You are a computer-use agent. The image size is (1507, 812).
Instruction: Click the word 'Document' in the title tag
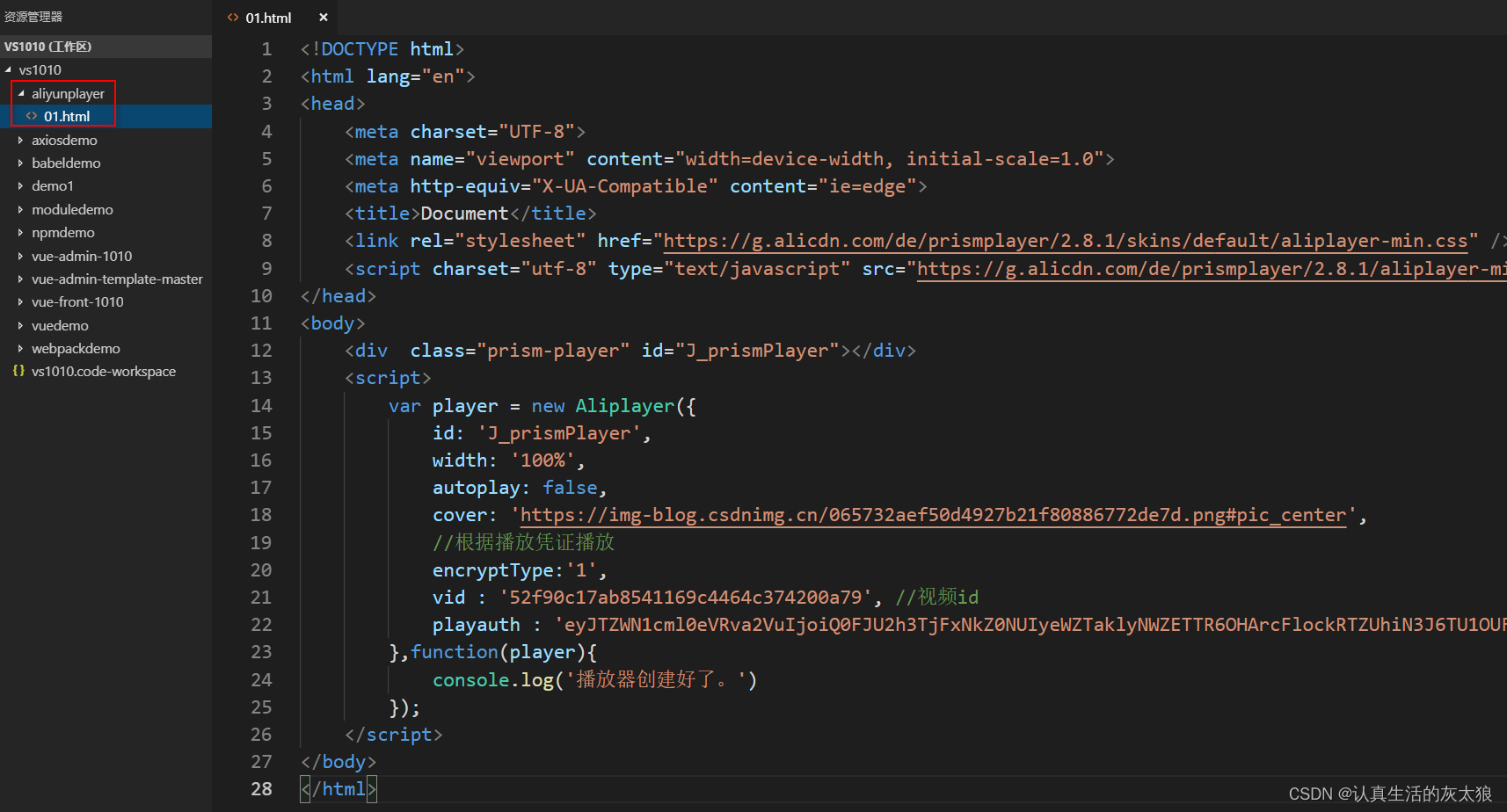(464, 214)
